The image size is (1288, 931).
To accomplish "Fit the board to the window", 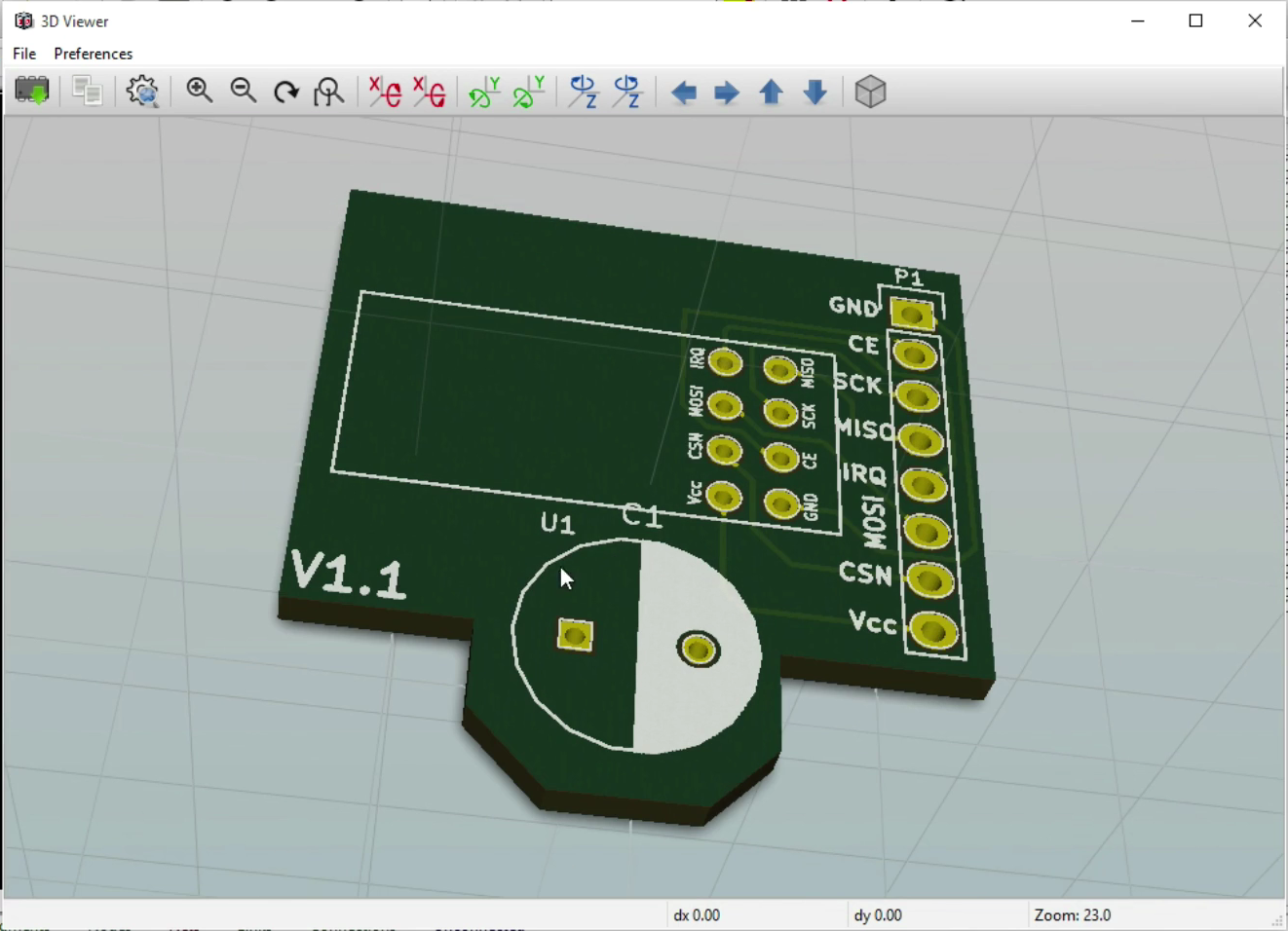I will (328, 91).
